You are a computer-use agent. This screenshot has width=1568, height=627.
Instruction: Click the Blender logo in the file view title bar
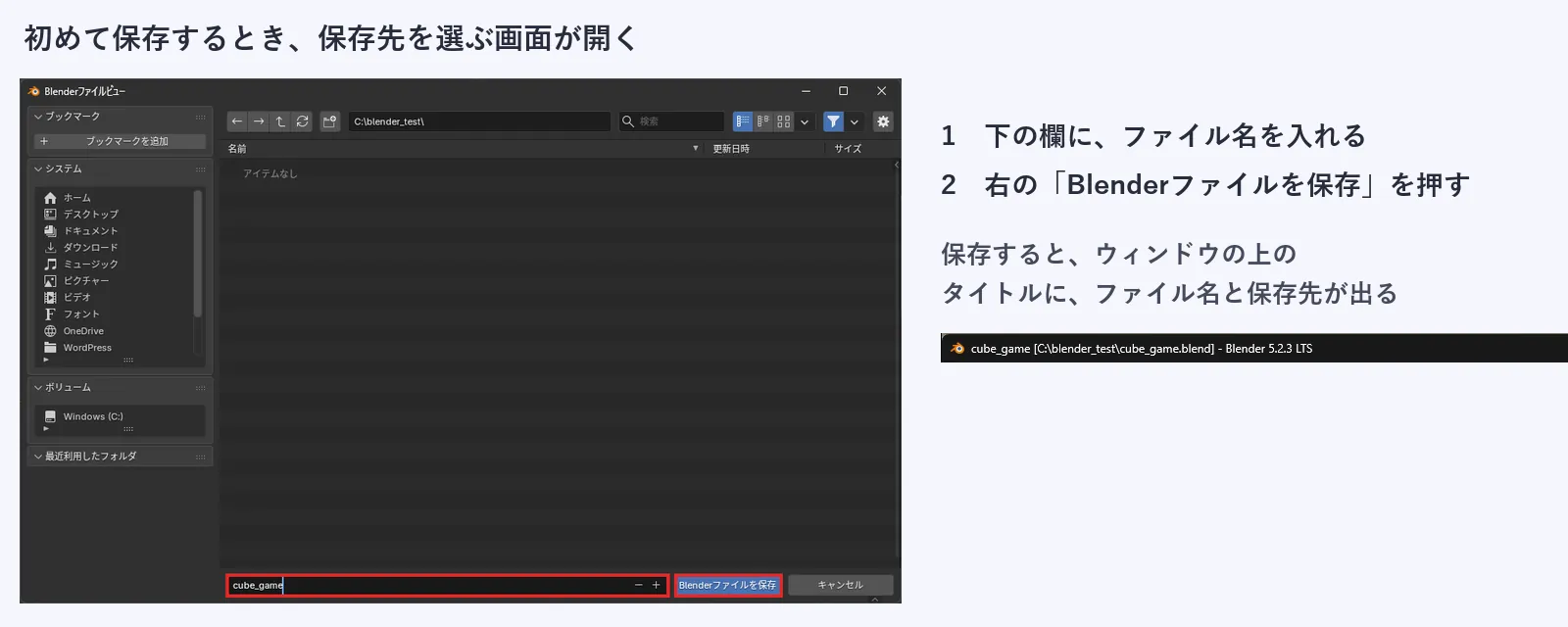33,91
